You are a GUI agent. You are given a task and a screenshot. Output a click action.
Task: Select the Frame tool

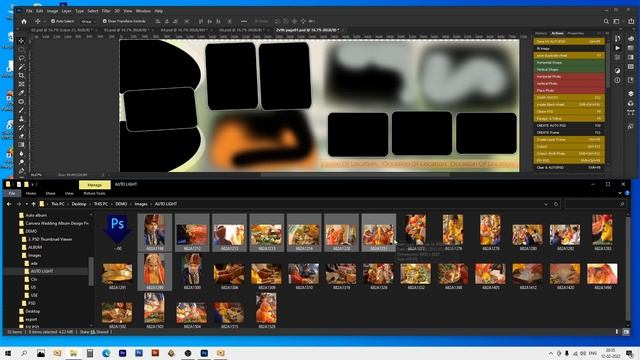pos(21,84)
